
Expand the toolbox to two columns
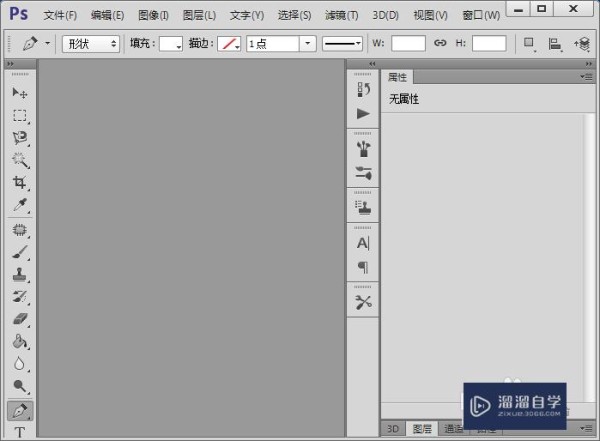10,64
